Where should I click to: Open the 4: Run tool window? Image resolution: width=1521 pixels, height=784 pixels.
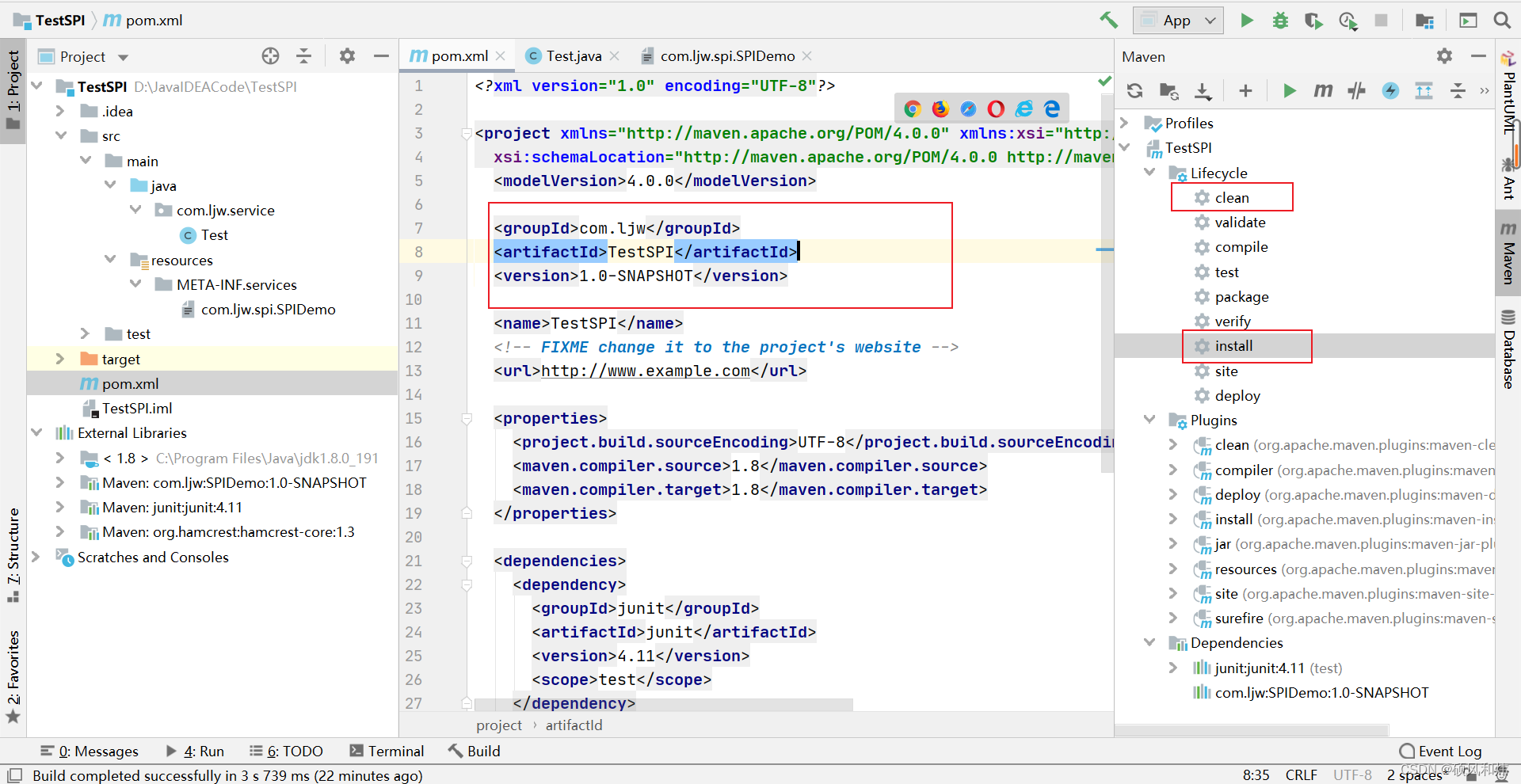(195, 752)
